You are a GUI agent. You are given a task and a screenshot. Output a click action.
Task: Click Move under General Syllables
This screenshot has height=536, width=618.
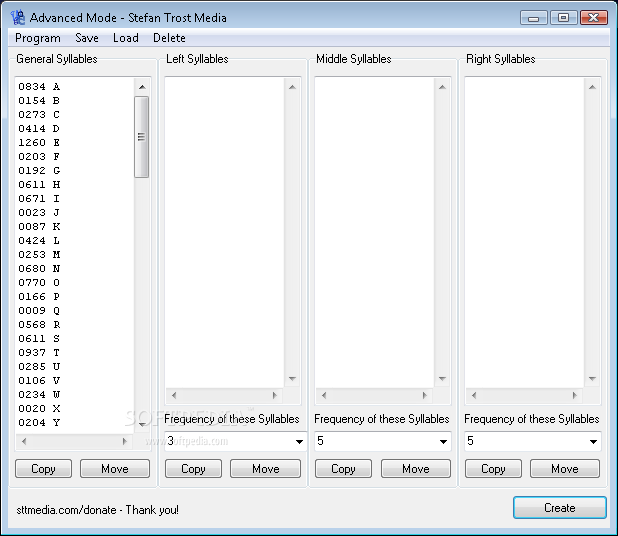pyautogui.click(x=115, y=469)
